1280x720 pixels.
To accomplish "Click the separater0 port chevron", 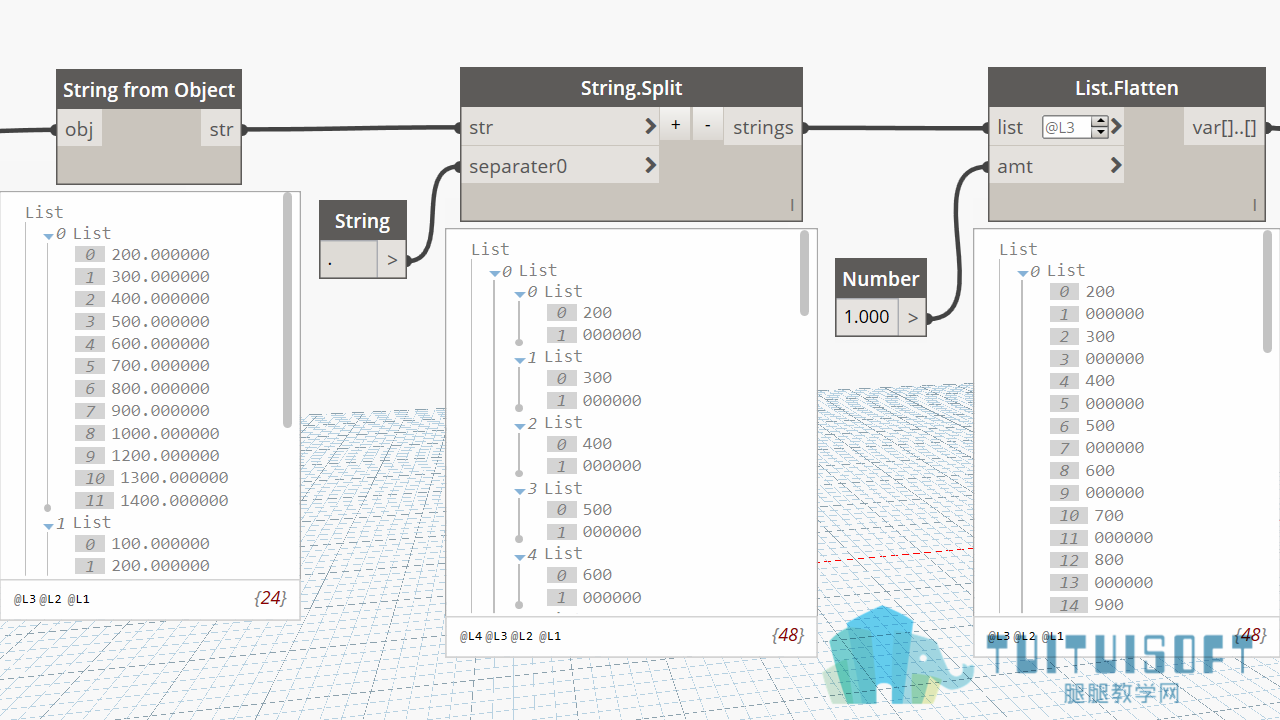I will click(651, 165).
